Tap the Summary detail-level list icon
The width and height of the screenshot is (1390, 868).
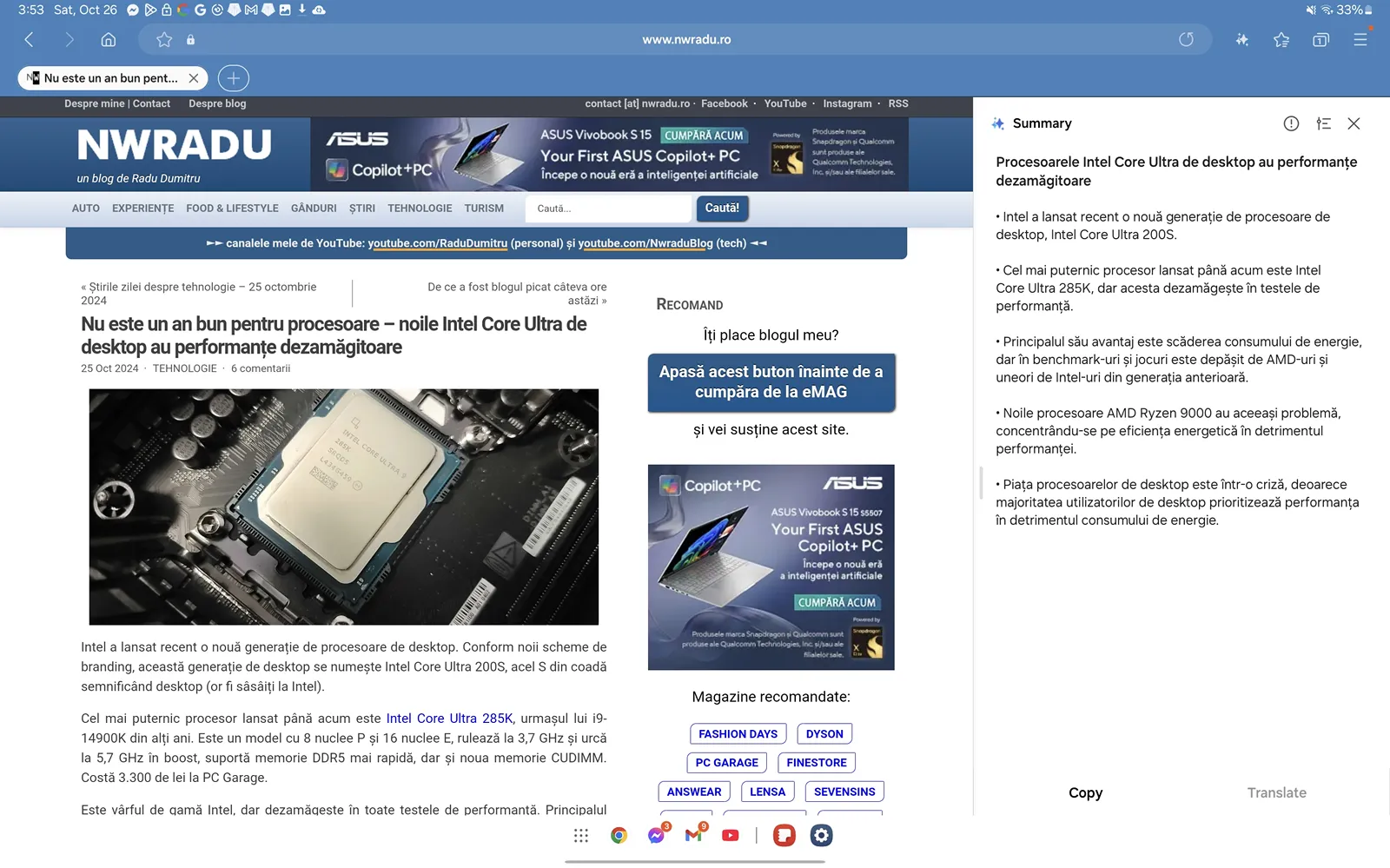1323,123
